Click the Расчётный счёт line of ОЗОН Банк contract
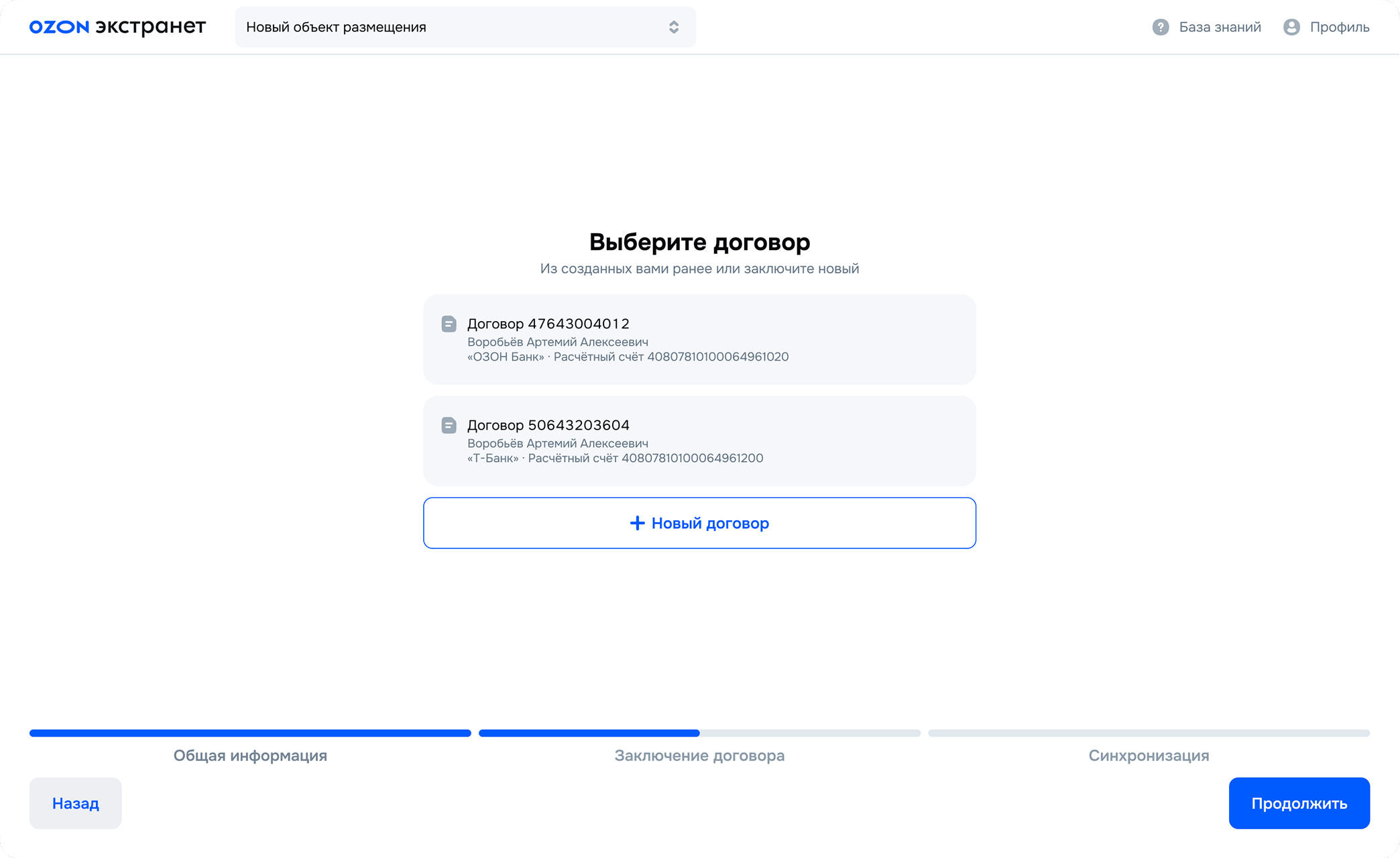Screen dimensions: 1400x858 coord(628,357)
